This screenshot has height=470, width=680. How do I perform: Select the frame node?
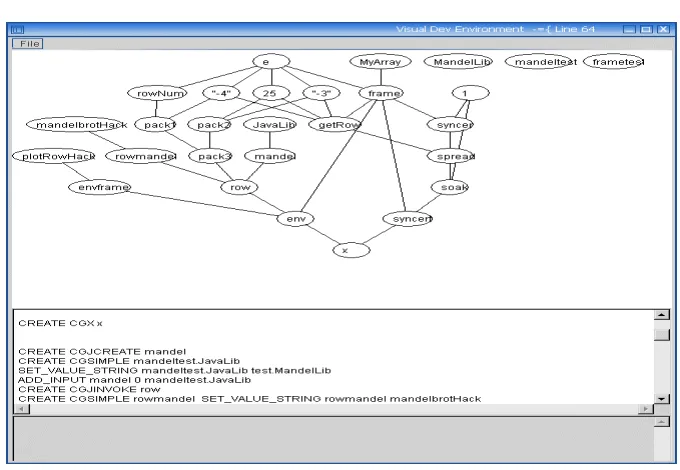click(381, 93)
